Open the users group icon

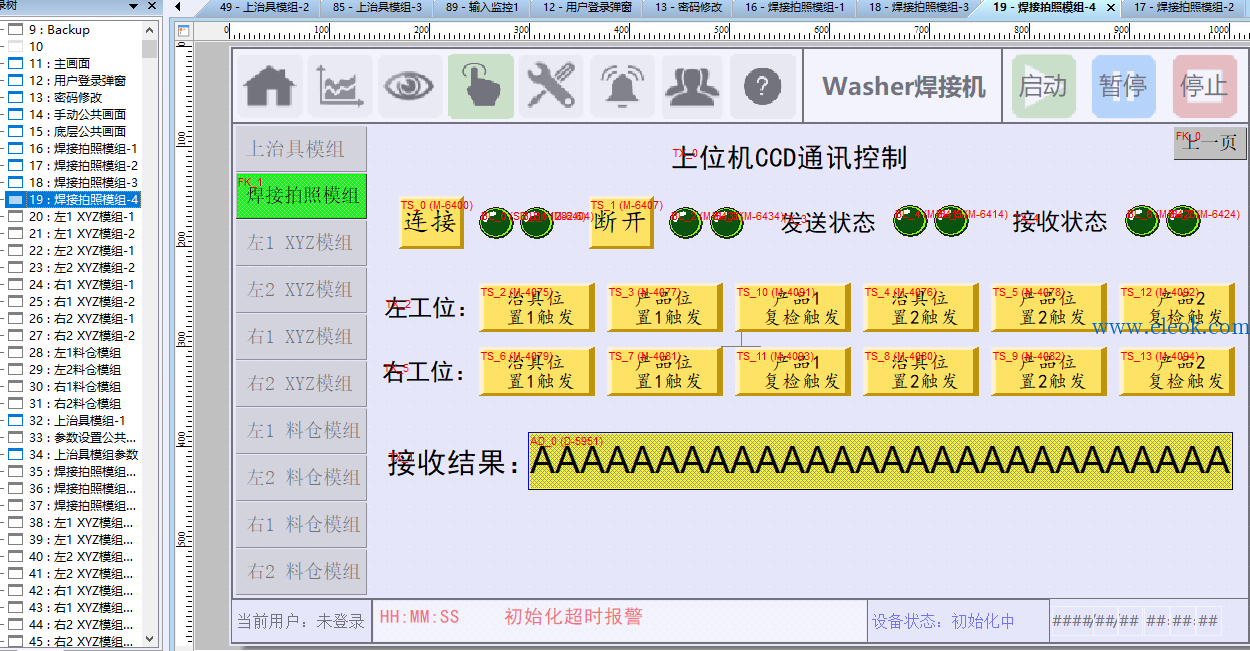[692, 87]
